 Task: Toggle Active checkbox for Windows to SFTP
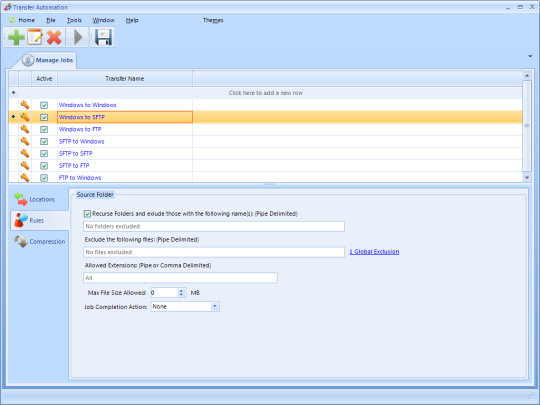point(44,117)
